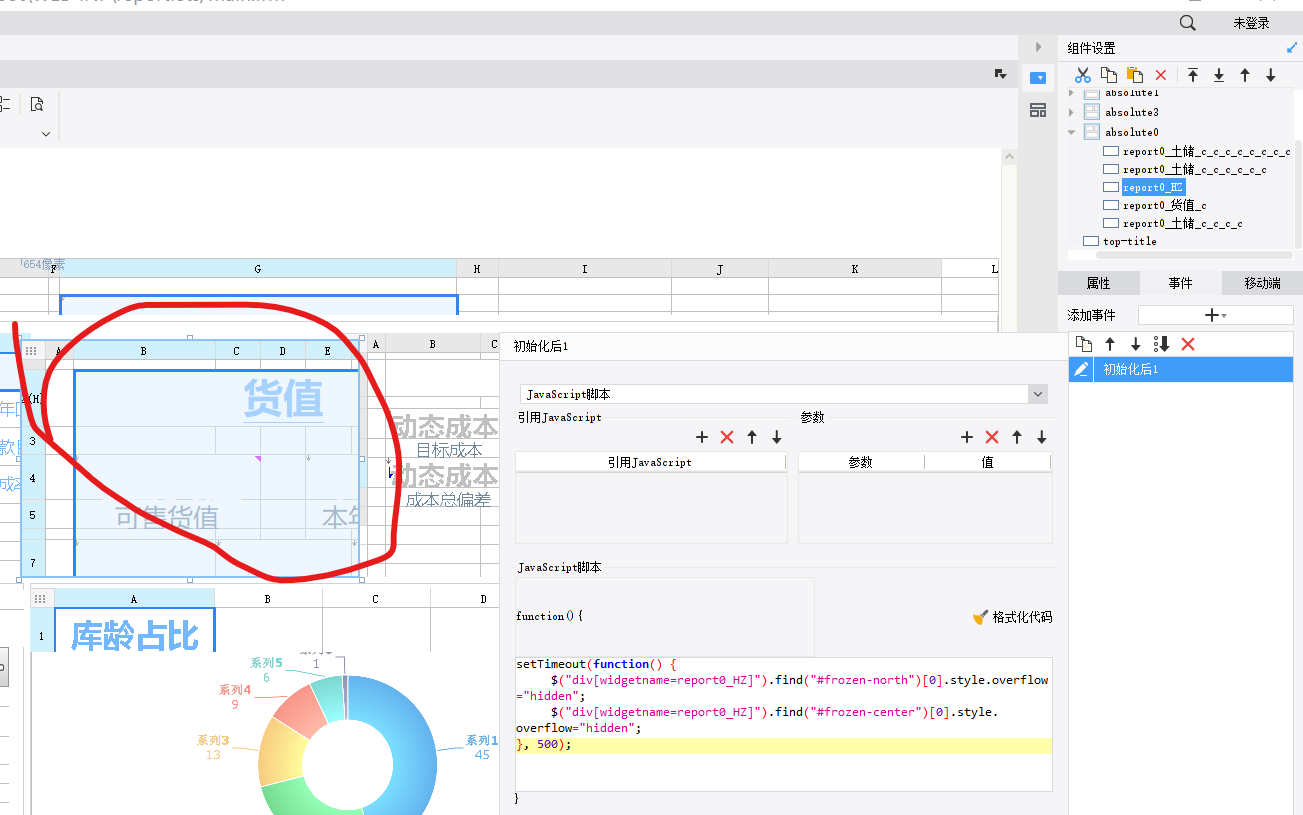Select the top-title tree item

(1129, 241)
